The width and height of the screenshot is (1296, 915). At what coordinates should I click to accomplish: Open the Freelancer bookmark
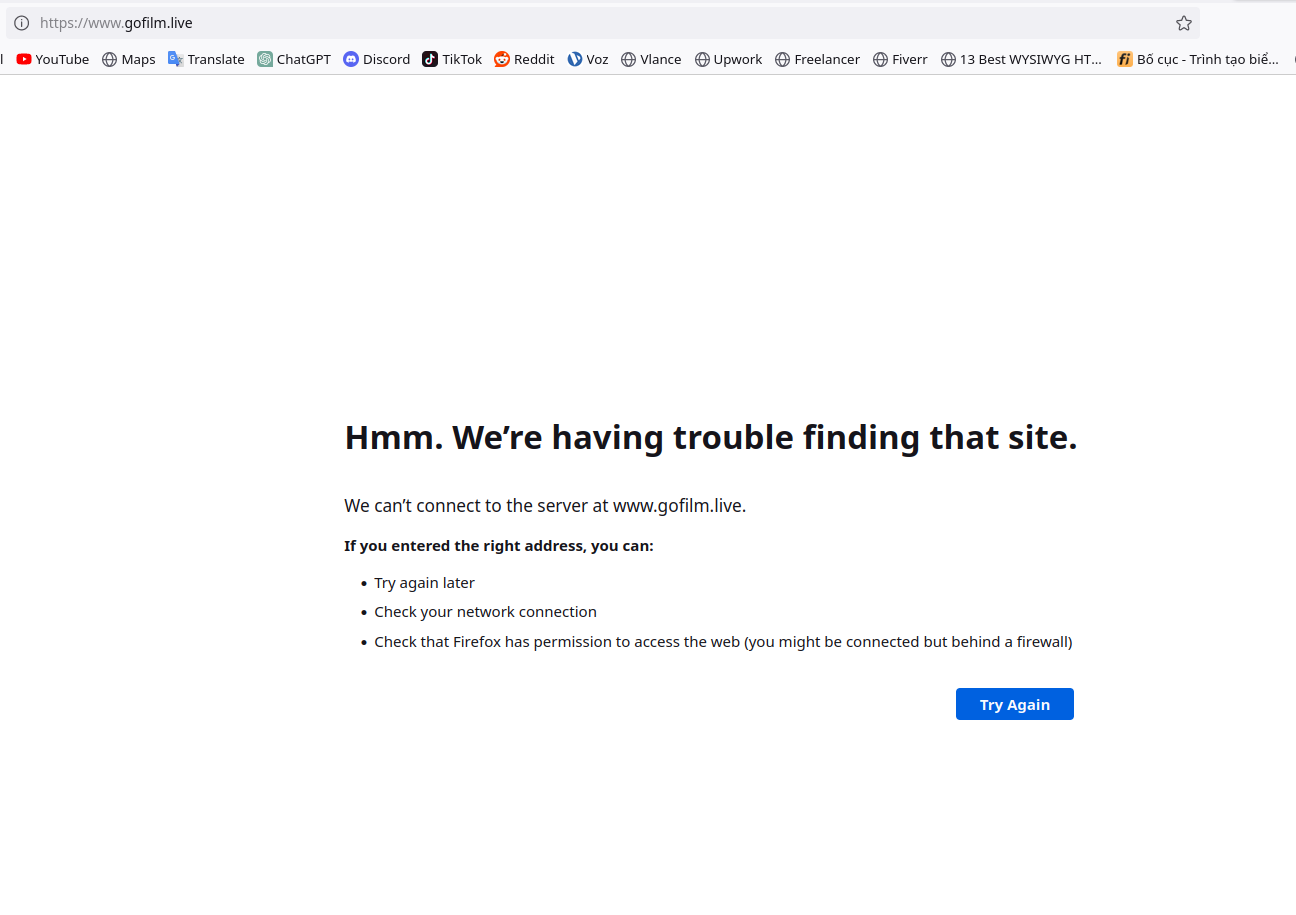[817, 59]
